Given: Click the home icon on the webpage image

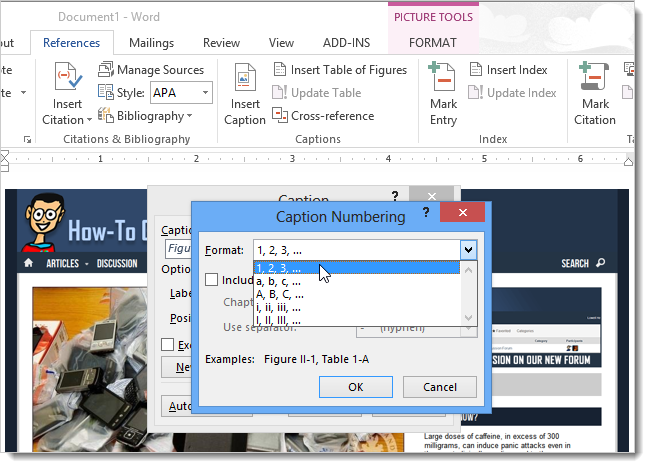Looking at the screenshot, I should (28, 263).
